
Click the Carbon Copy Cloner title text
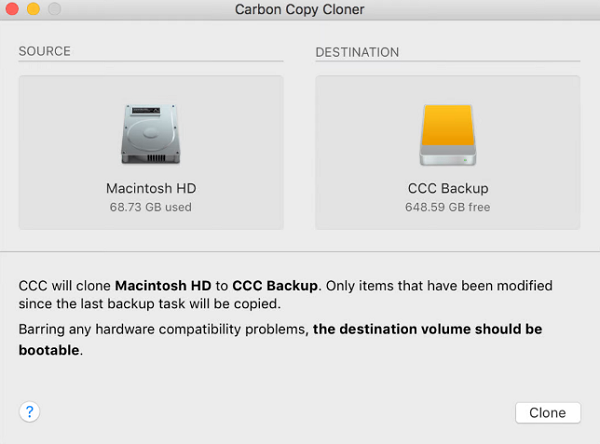(299, 10)
